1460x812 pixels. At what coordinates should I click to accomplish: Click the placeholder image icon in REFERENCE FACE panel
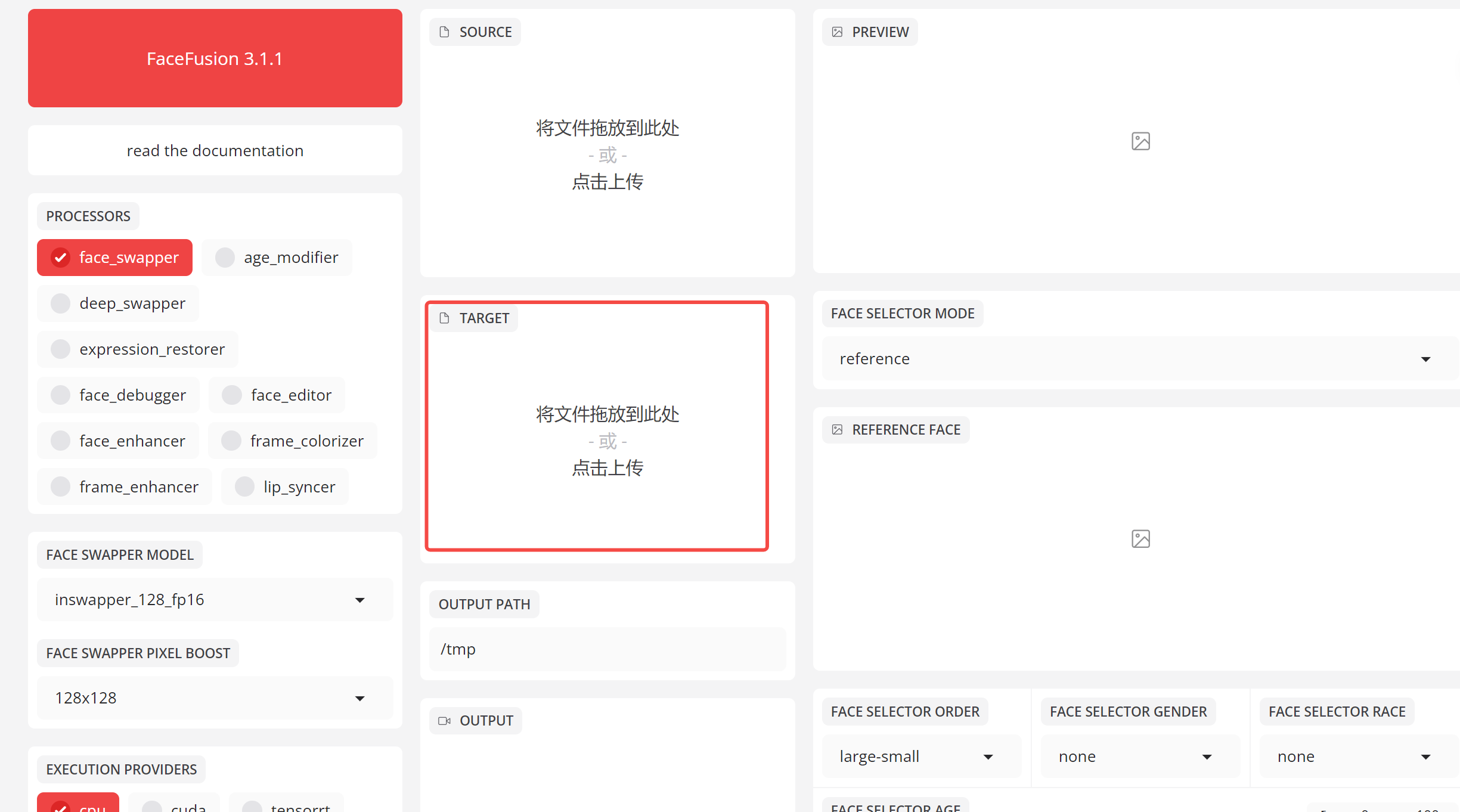pyautogui.click(x=1140, y=539)
